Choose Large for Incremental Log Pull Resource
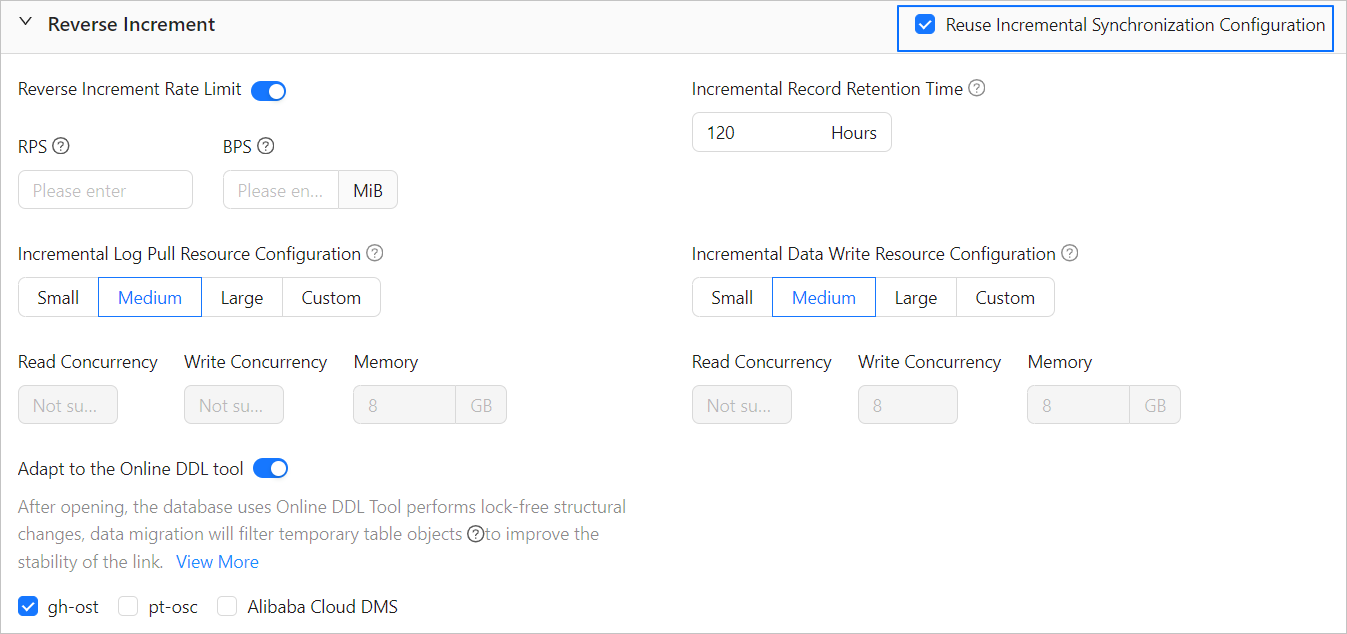The height and width of the screenshot is (634, 1347). tap(242, 297)
